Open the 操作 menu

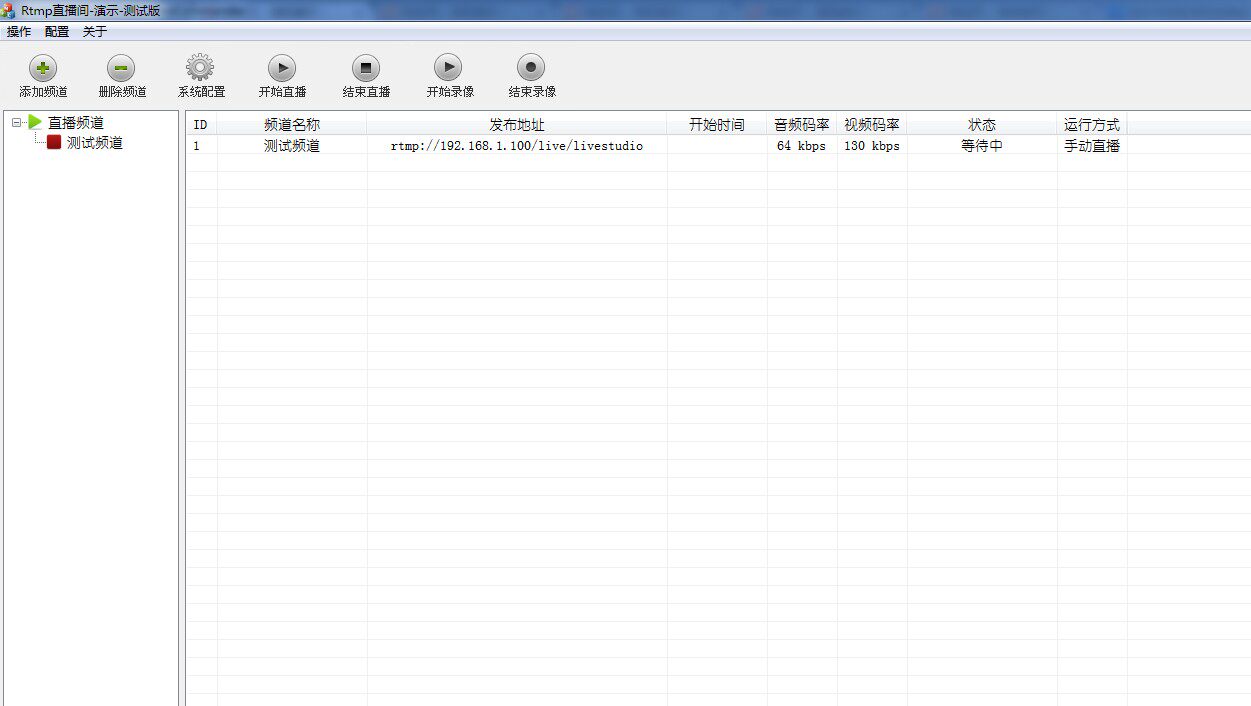point(19,32)
